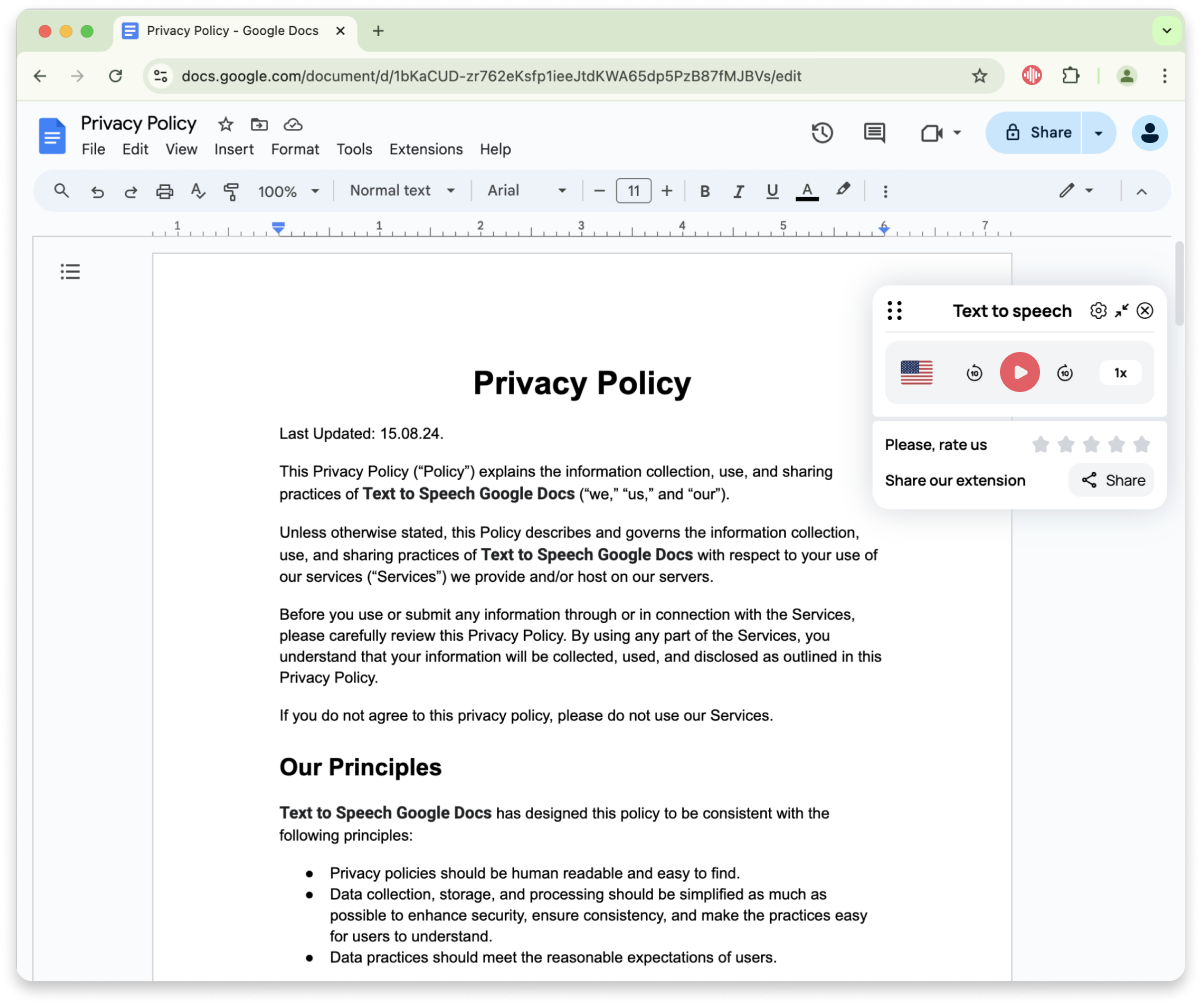Click the Google Docs home icon
This screenshot has width=1201, height=1005.
click(x=52, y=135)
